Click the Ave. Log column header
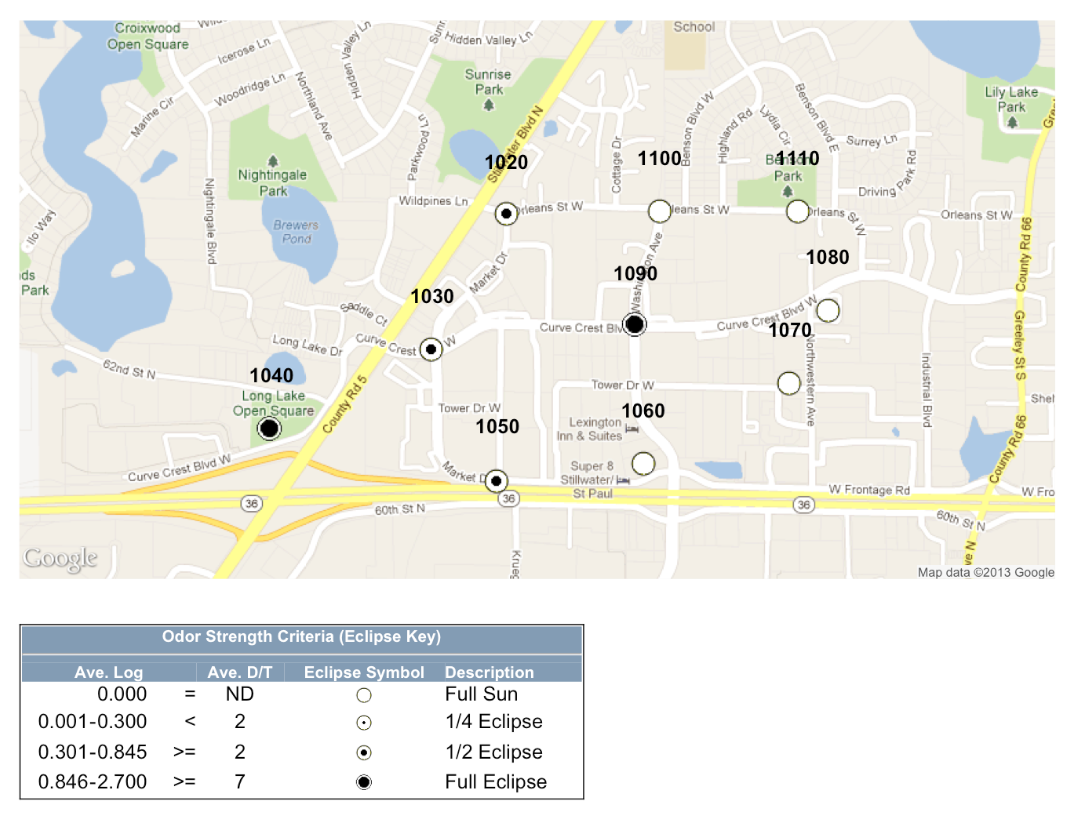This screenshot has height=833, width=1083. [108, 673]
